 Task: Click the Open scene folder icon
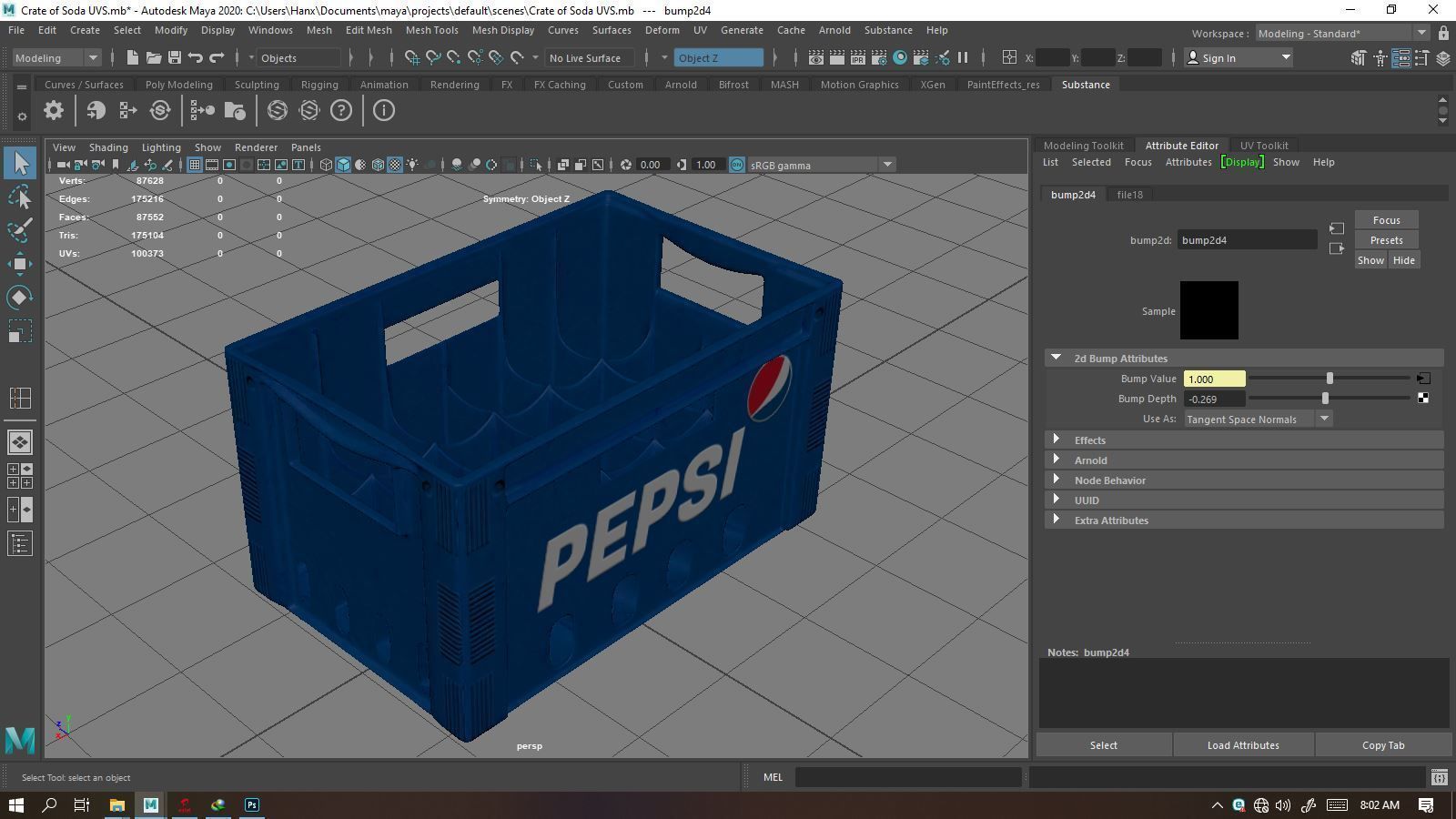tap(154, 57)
